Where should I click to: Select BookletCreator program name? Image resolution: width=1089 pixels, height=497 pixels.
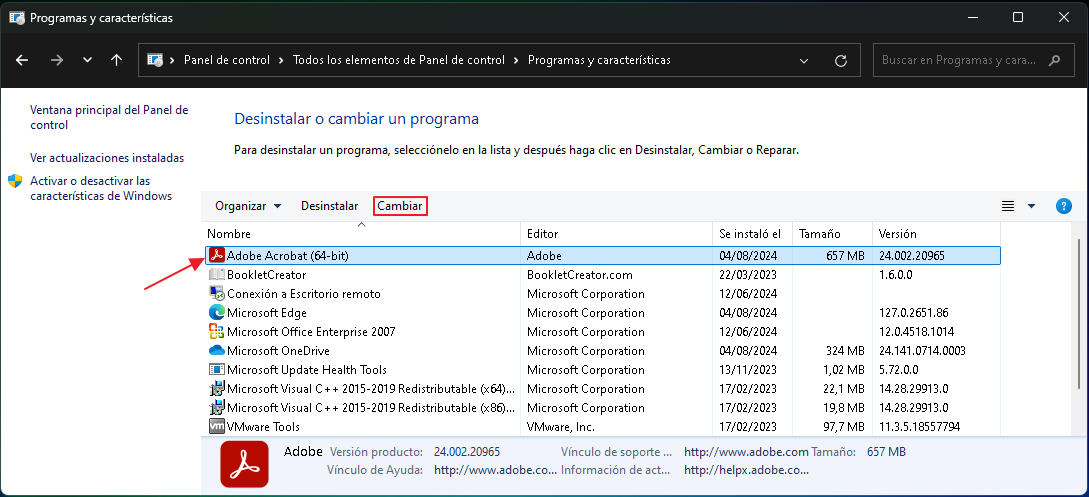tap(267, 275)
